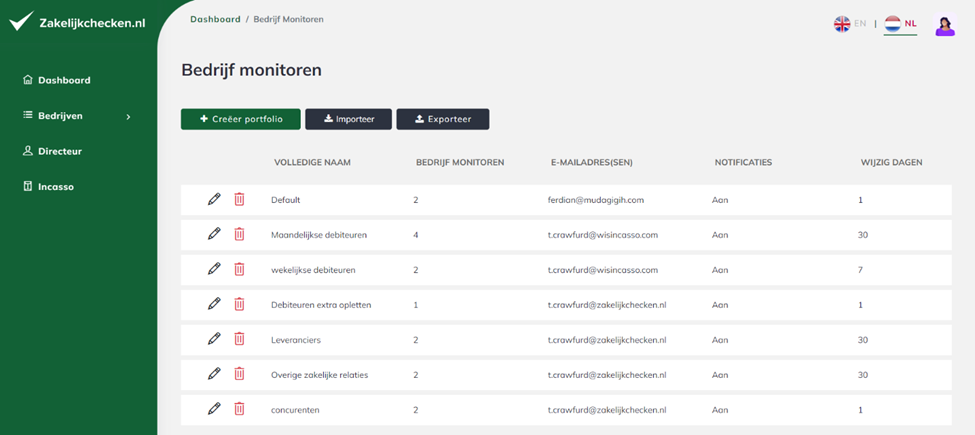Delete Debiteuren extra opletten portfolio
The image size is (975, 435).
(239, 304)
